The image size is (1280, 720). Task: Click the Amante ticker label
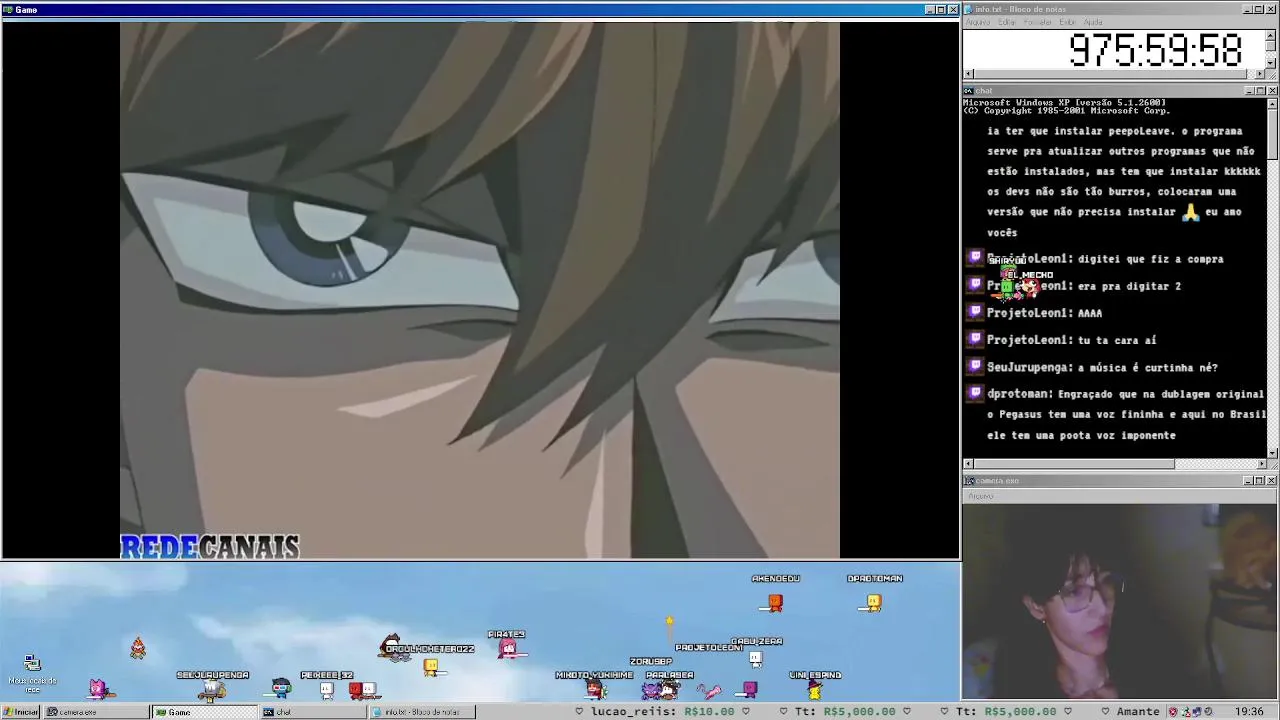(1138, 712)
